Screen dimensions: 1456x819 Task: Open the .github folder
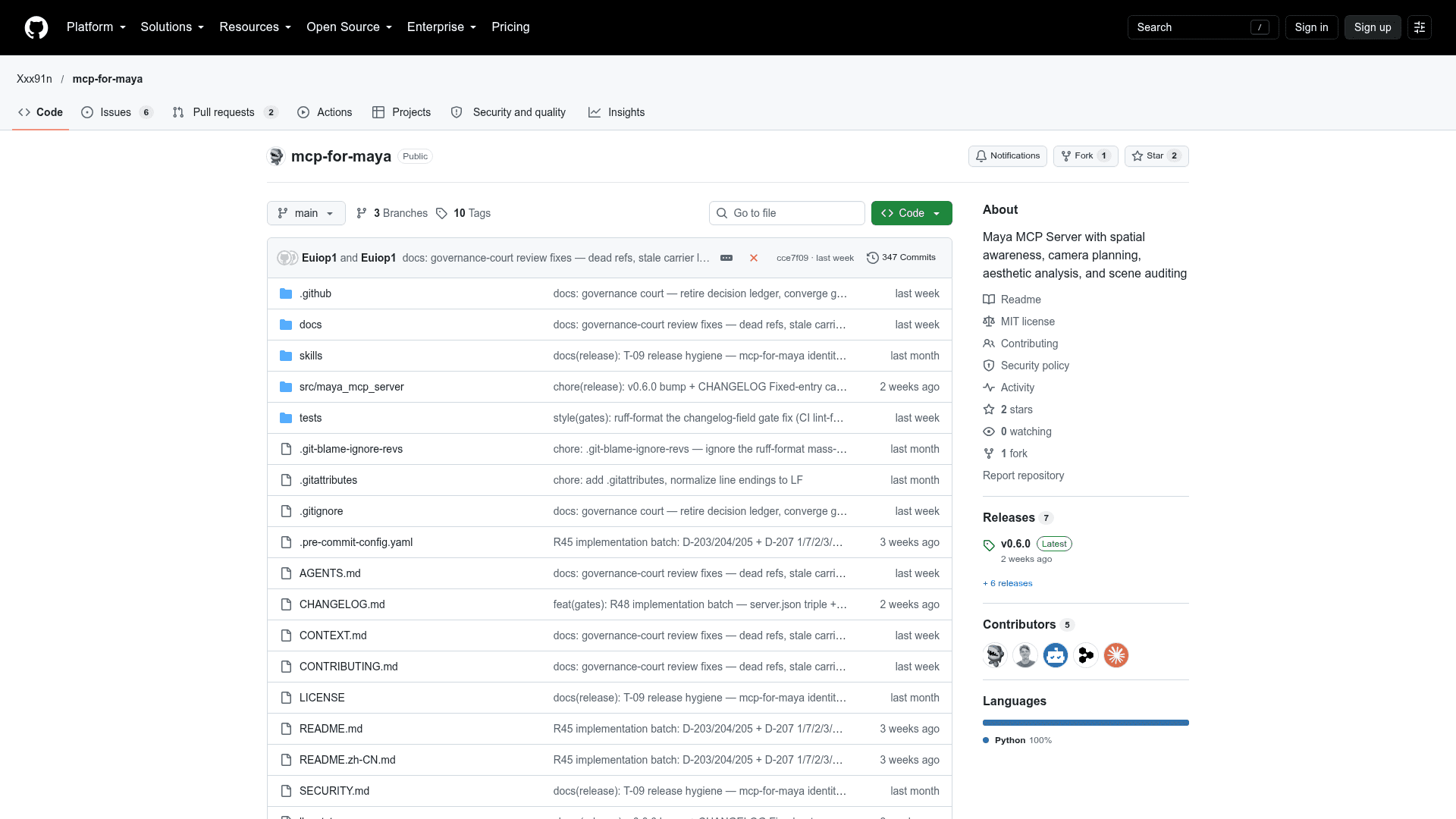click(315, 293)
